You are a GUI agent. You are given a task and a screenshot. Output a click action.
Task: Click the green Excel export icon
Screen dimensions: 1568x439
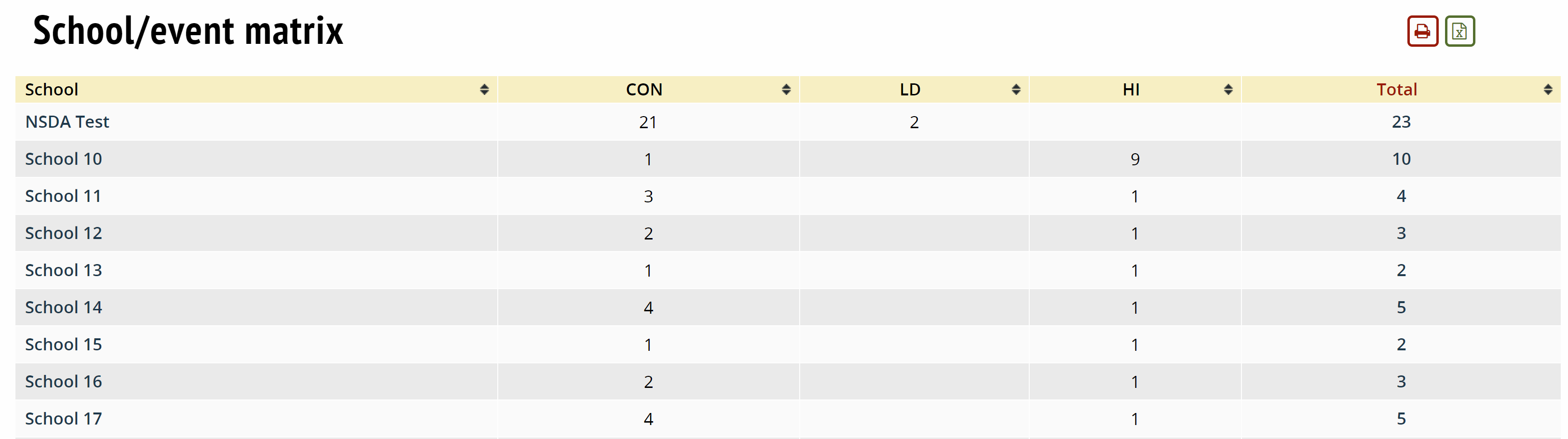pyautogui.click(x=1459, y=31)
